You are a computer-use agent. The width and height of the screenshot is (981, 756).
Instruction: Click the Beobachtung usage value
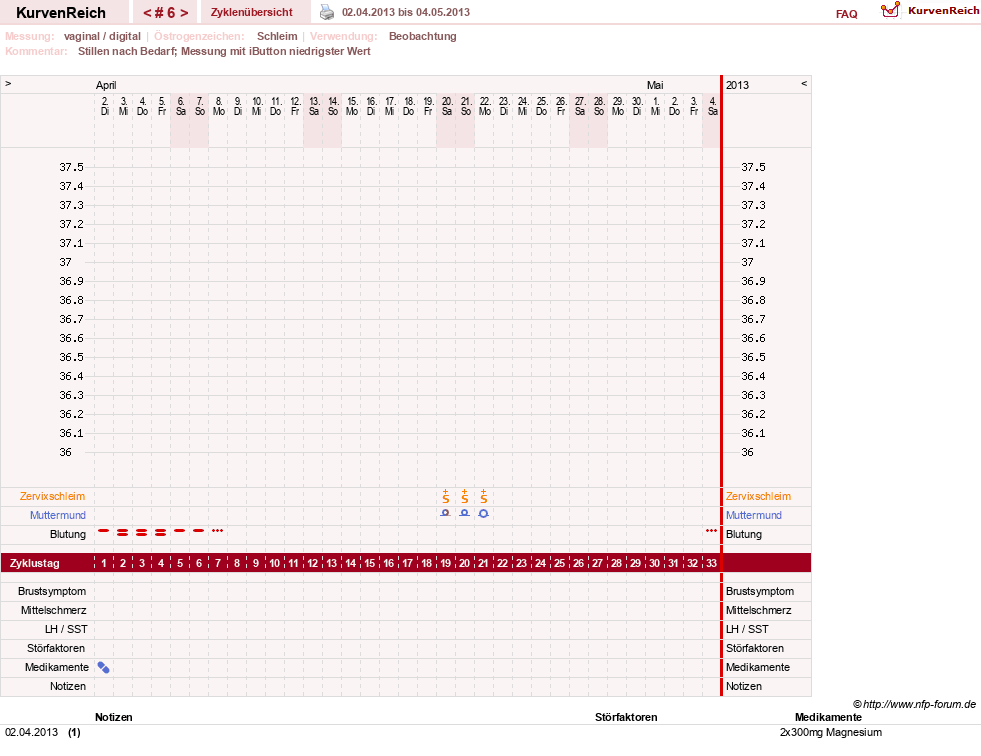pyautogui.click(x=423, y=36)
